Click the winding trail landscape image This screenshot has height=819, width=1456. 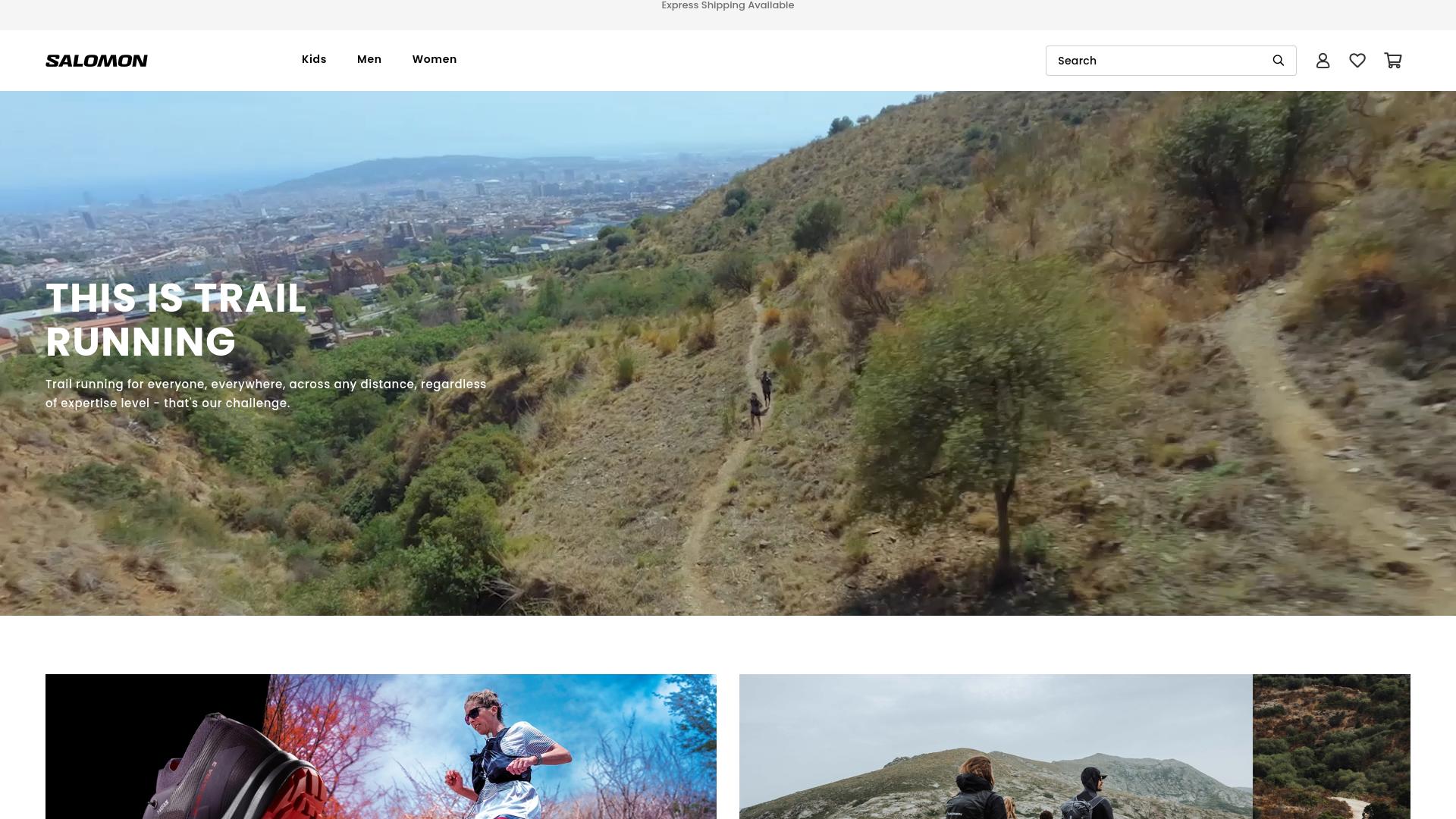pyautogui.click(x=1331, y=747)
